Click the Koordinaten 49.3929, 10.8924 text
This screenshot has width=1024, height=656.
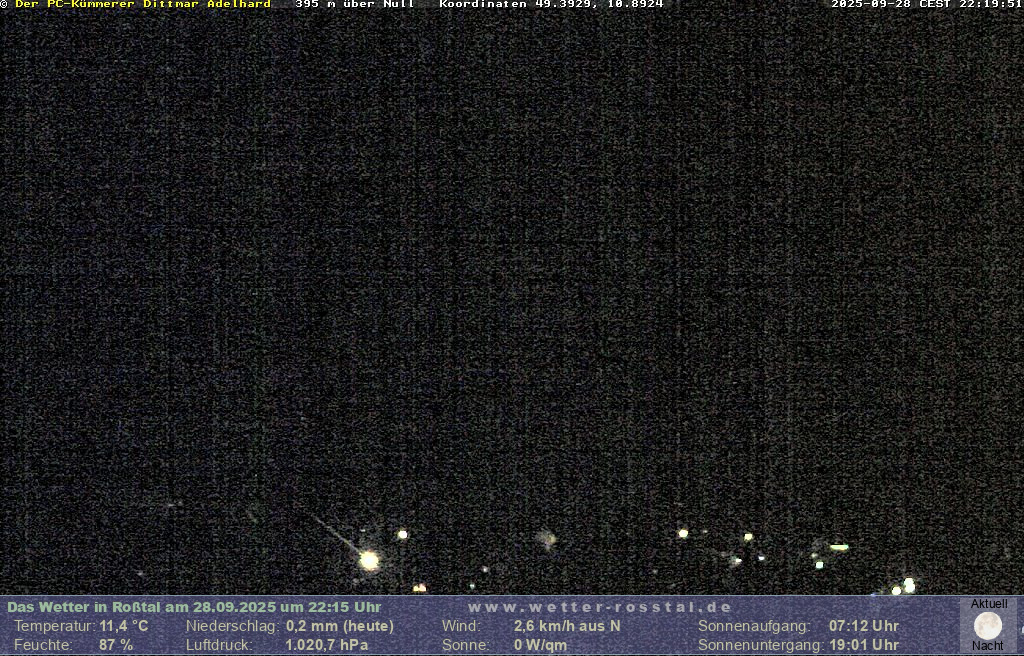tap(551, 4)
